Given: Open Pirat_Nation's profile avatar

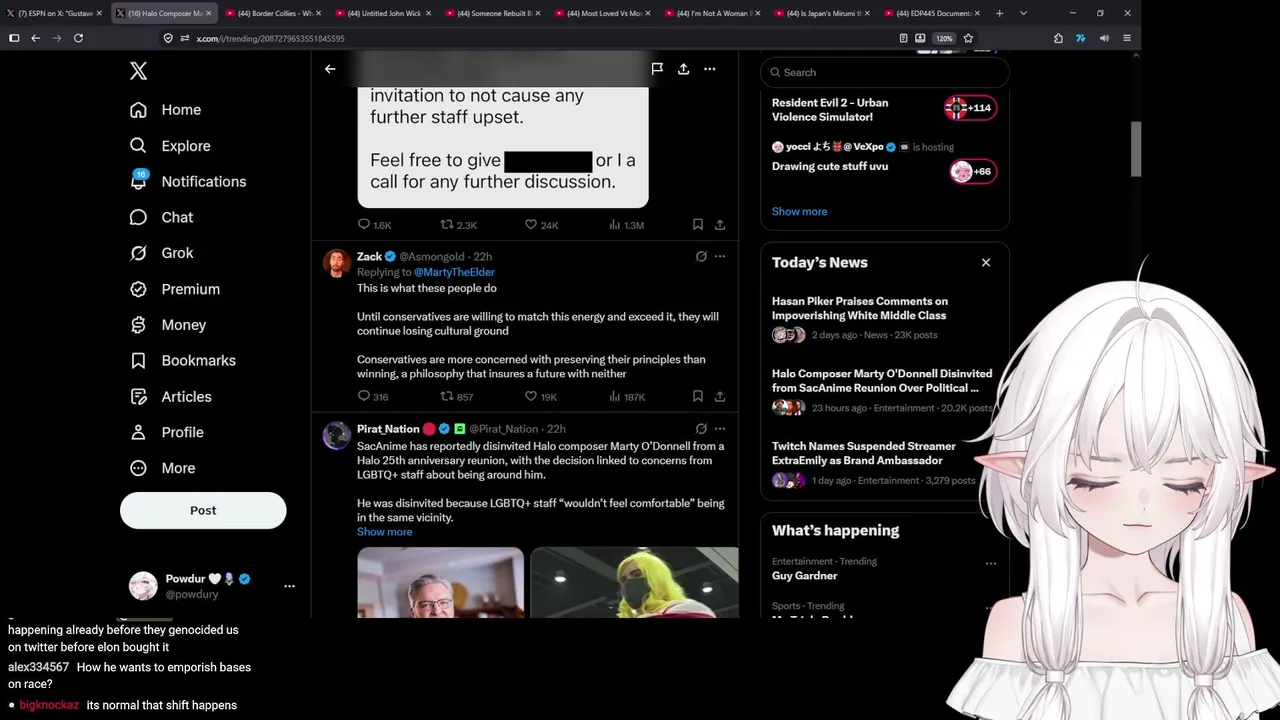Looking at the screenshot, I should [x=336, y=435].
